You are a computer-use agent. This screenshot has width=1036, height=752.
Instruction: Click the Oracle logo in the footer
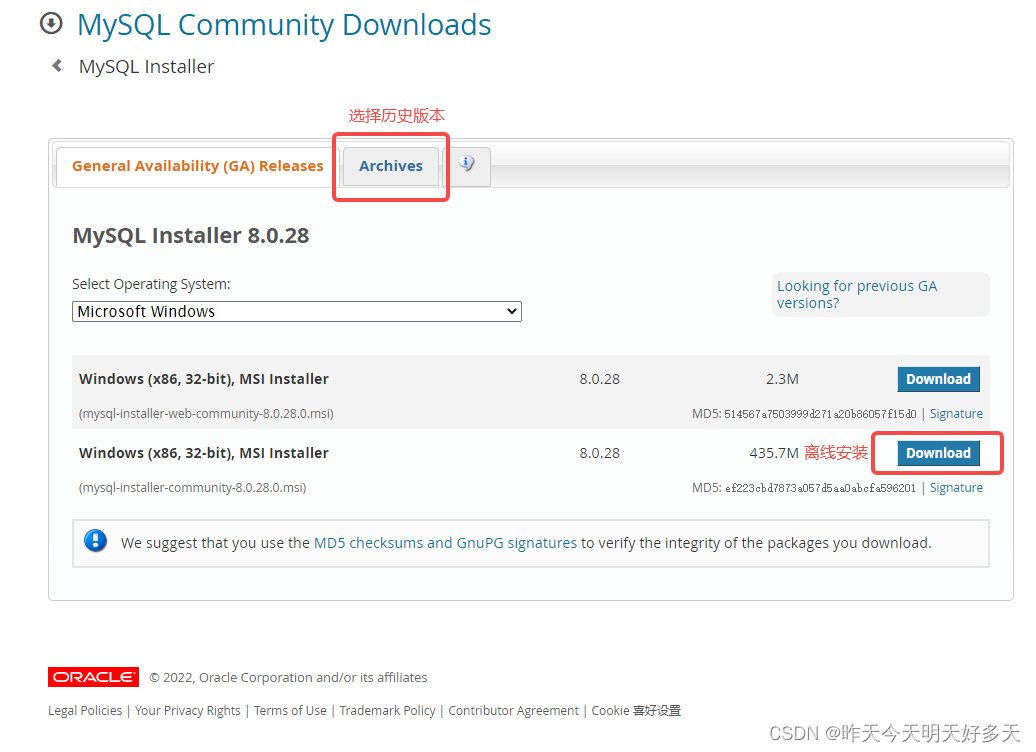(x=93, y=677)
